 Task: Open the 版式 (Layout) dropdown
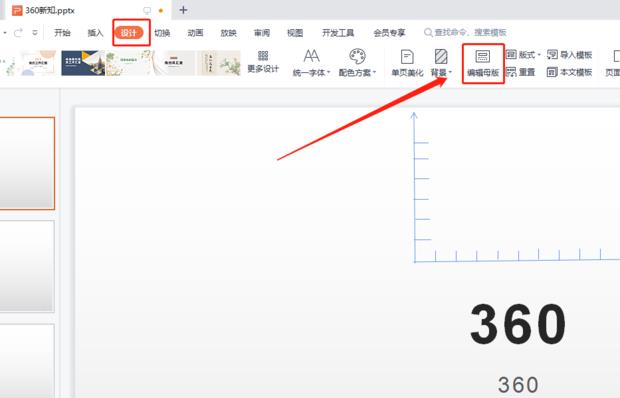point(523,55)
